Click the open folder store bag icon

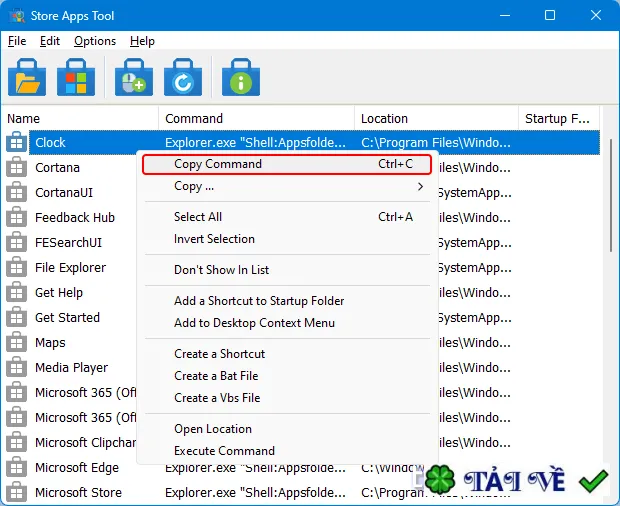pyautogui.click(x=27, y=77)
